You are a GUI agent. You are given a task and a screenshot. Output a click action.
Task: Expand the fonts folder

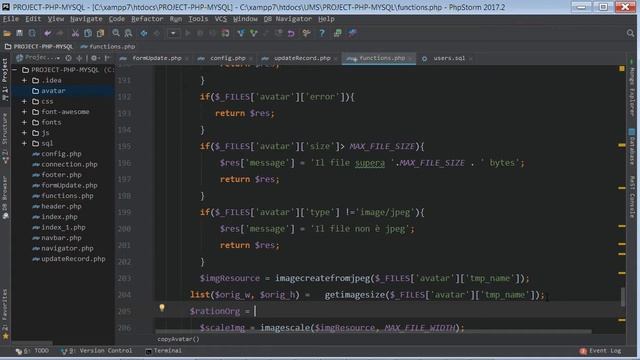click(24, 122)
